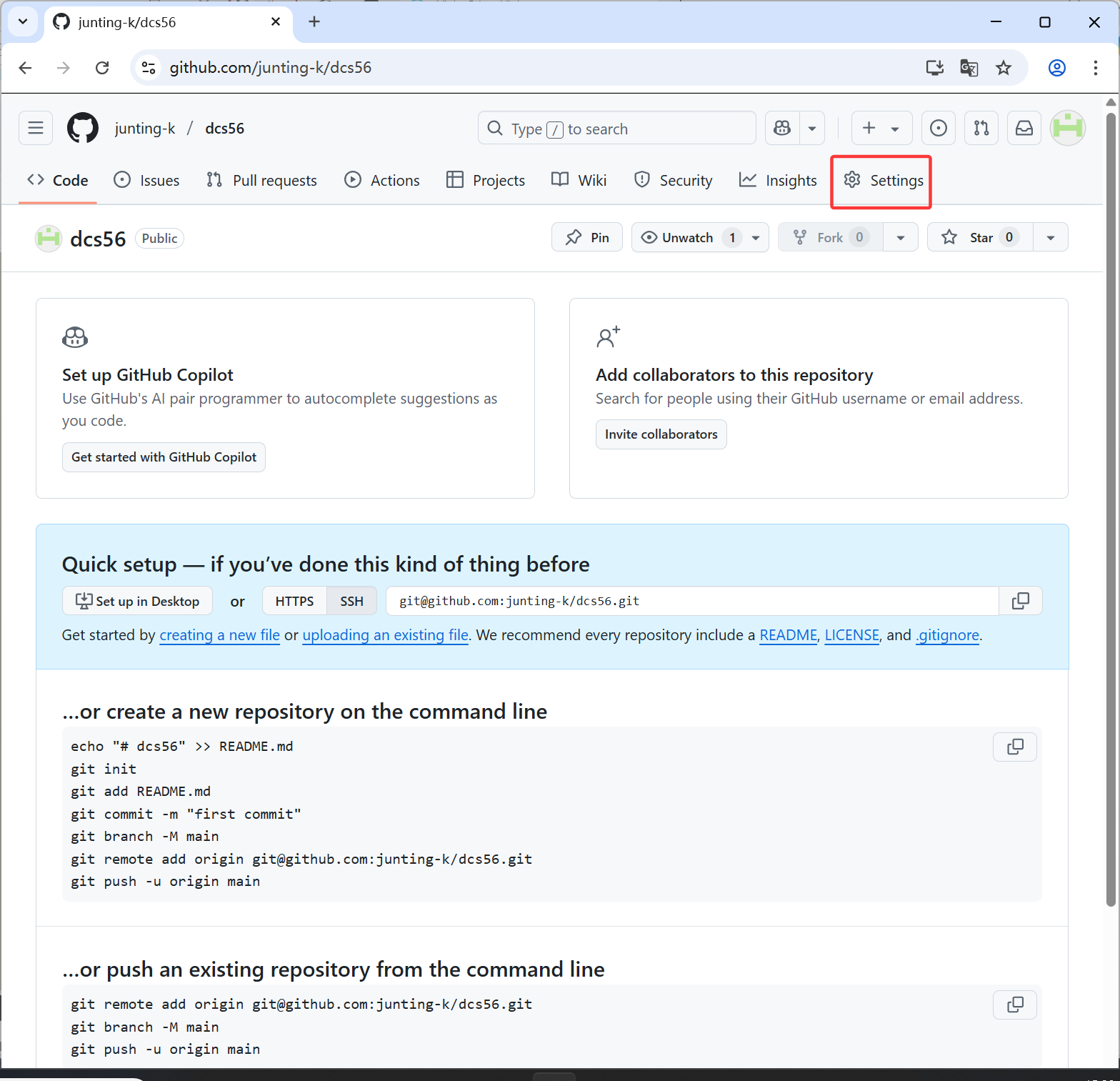Open the notifications inbox icon
Screen dimensions: 1120x1081
click(x=1024, y=129)
